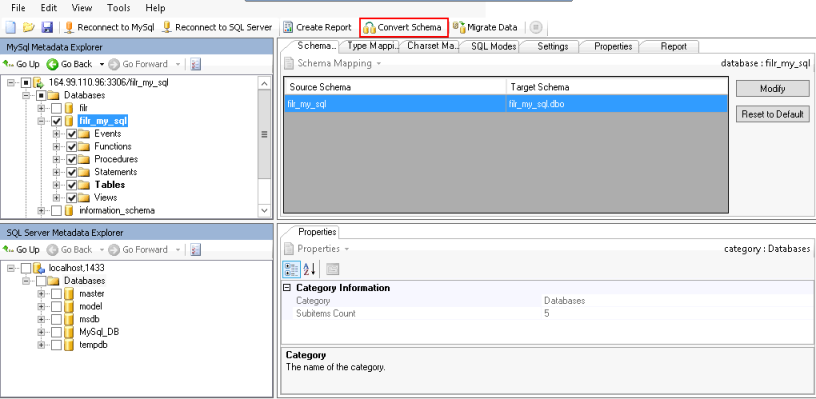
Task: Click the tempdb database icon
Action: (x=69, y=345)
